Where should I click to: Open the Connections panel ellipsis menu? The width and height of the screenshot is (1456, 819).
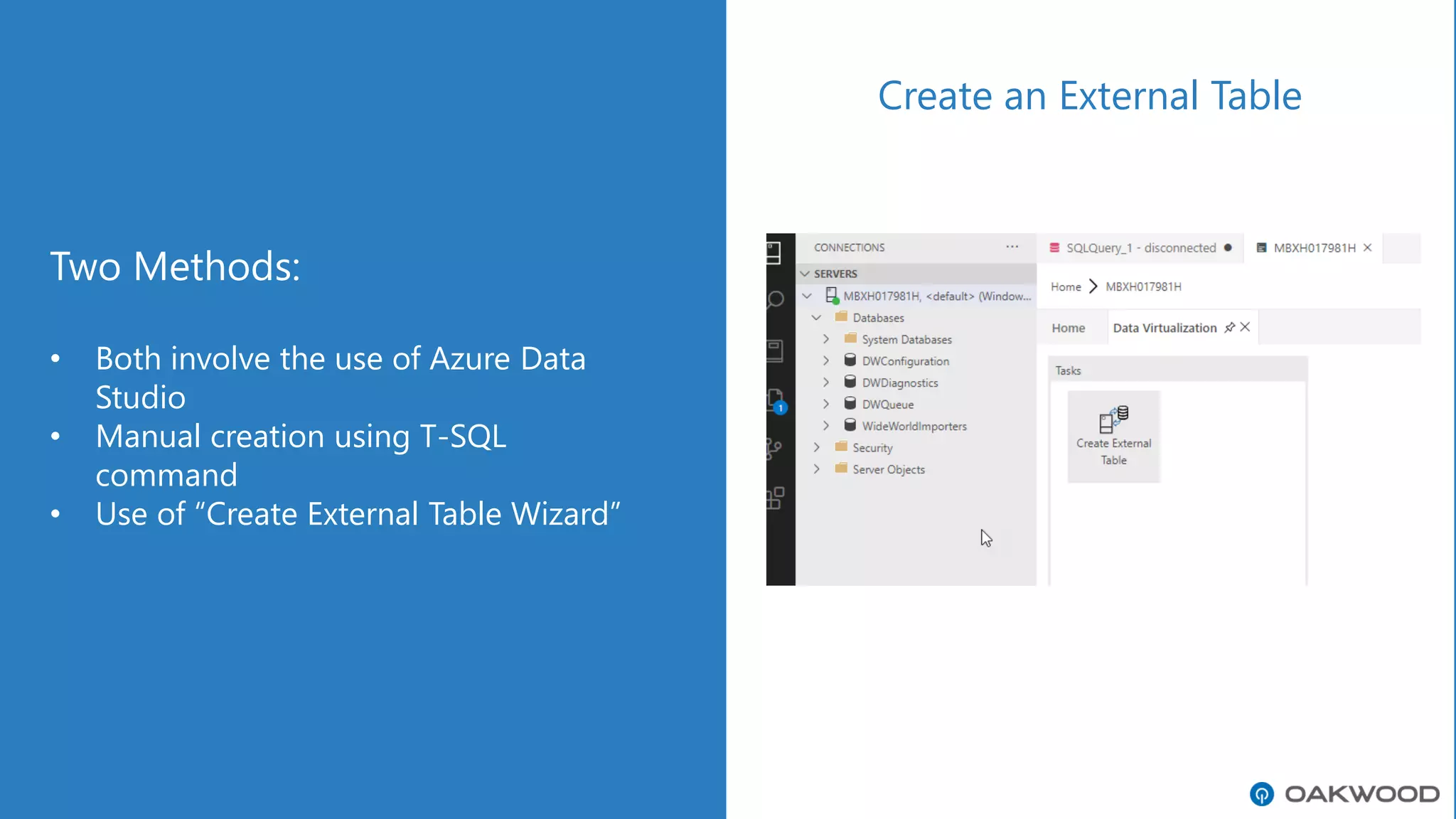(x=1012, y=247)
